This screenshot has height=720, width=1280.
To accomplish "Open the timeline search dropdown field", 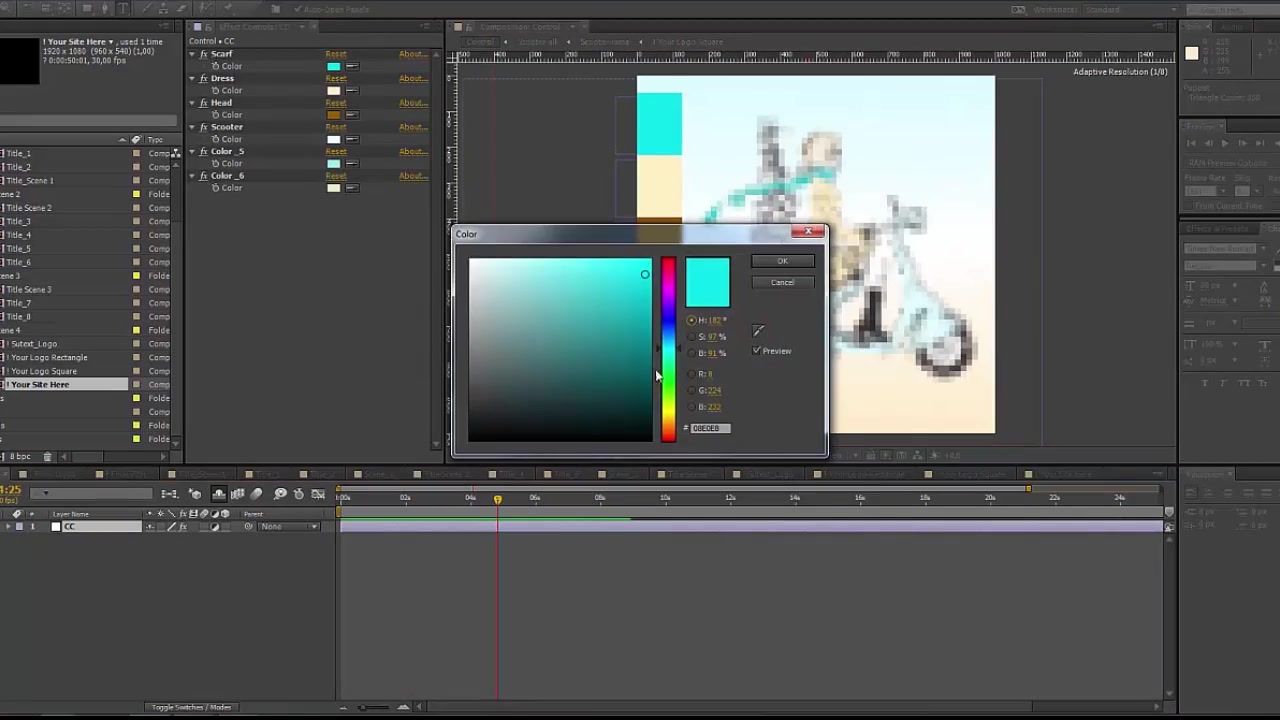I will click(x=90, y=493).
